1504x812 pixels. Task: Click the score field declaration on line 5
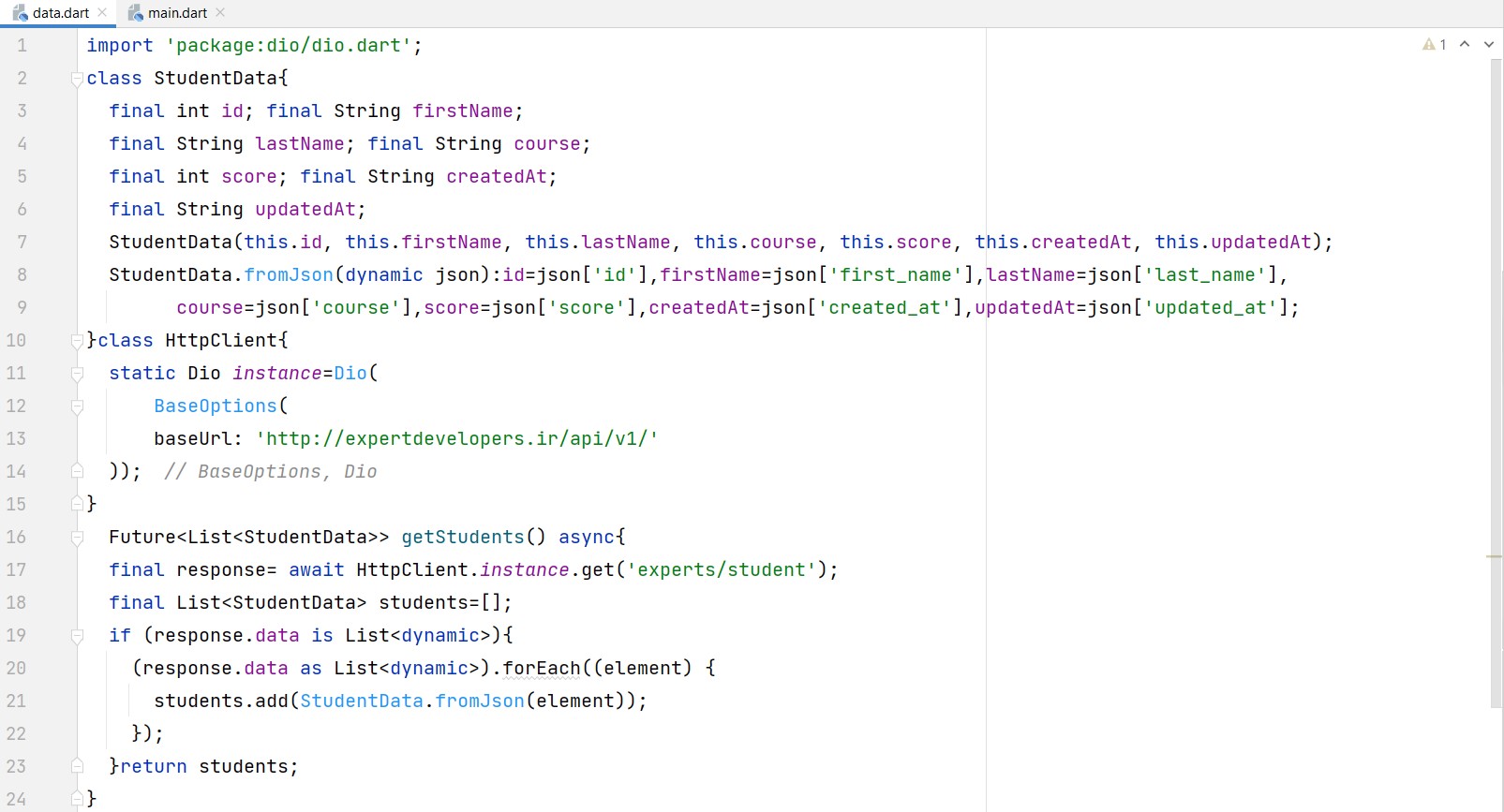pos(249,176)
